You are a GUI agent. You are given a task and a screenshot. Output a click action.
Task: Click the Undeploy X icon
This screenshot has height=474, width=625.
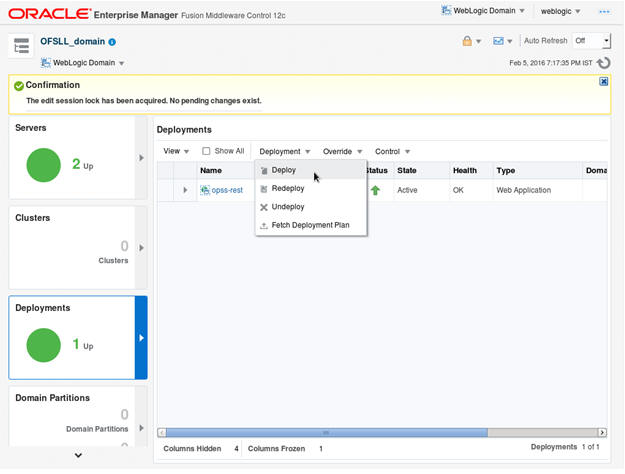click(264, 208)
